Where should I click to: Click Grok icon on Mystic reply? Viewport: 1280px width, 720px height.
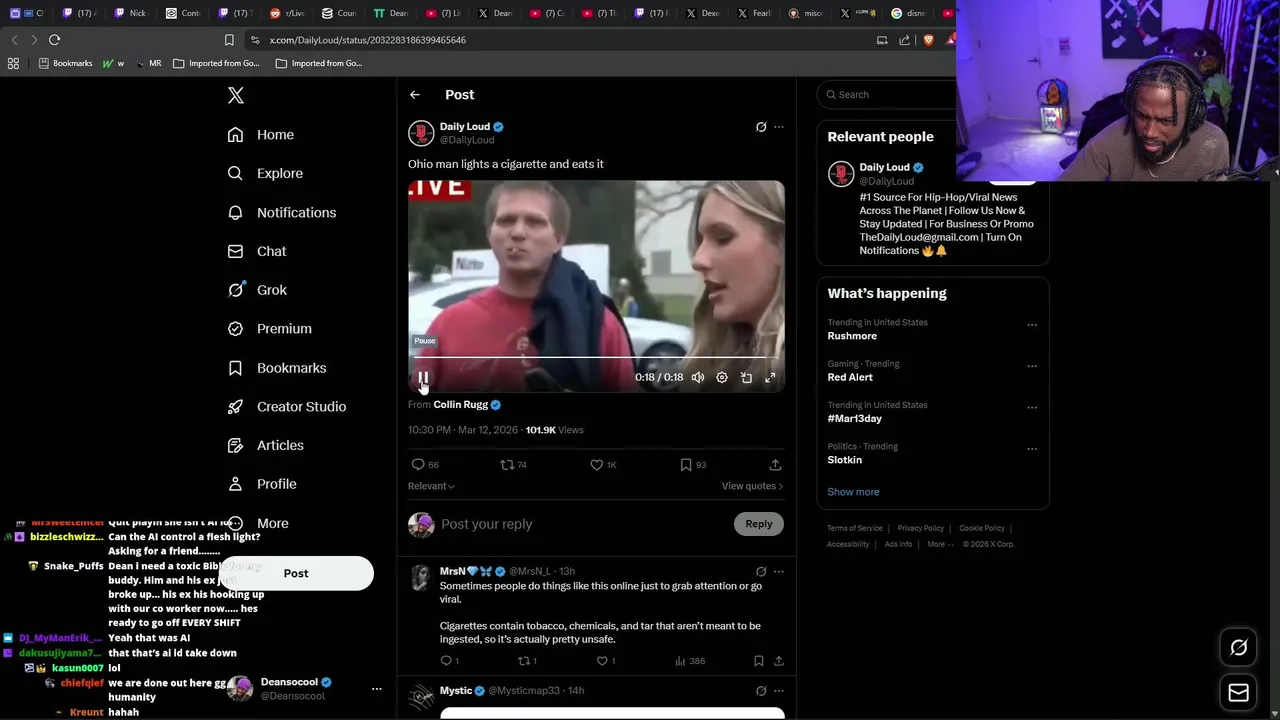point(761,691)
